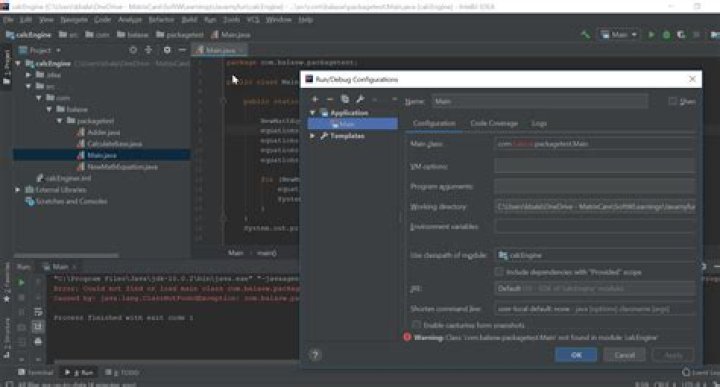Click the VM options field

click(x=595, y=166)
